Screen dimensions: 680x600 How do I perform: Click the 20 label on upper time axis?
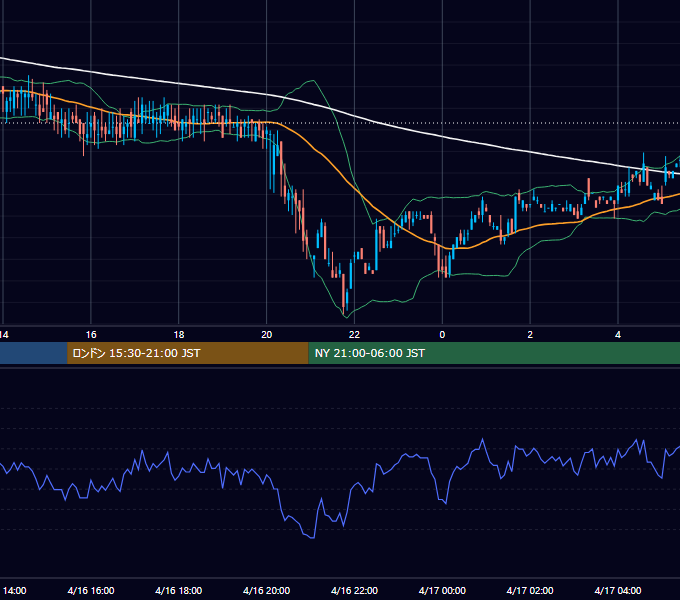[267, 335]
